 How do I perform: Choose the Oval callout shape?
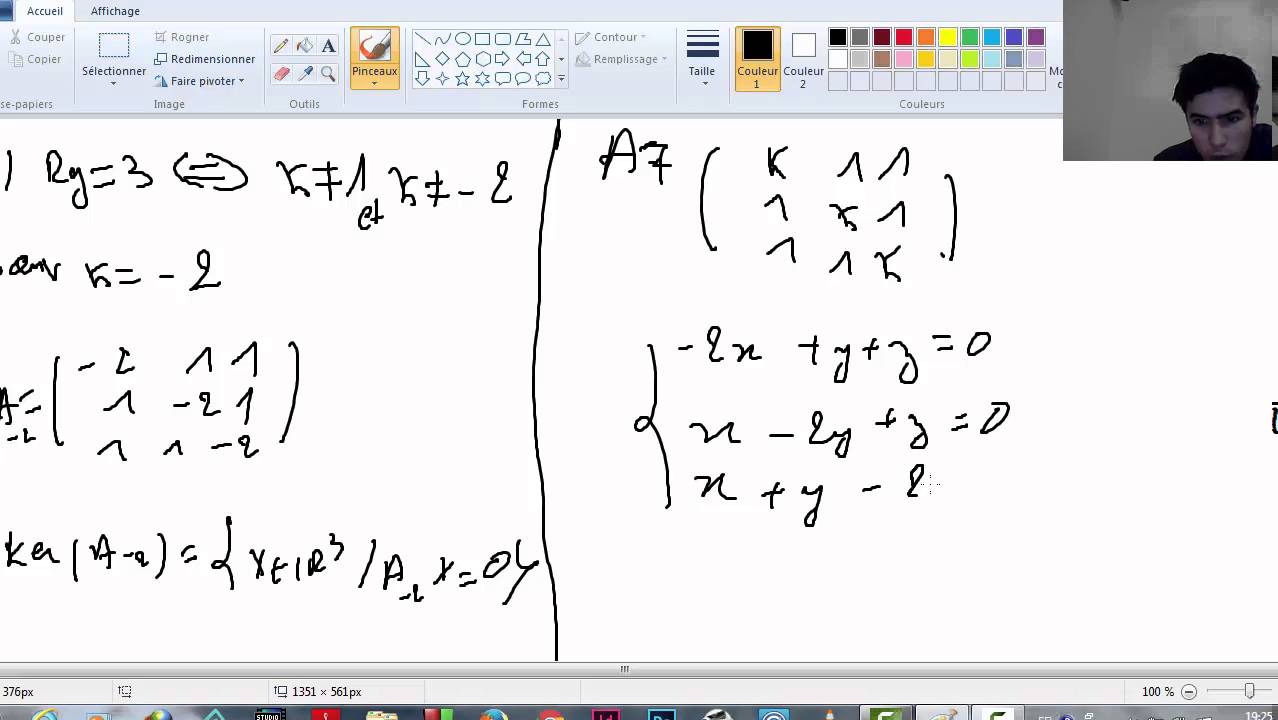(x=522, y=78)
